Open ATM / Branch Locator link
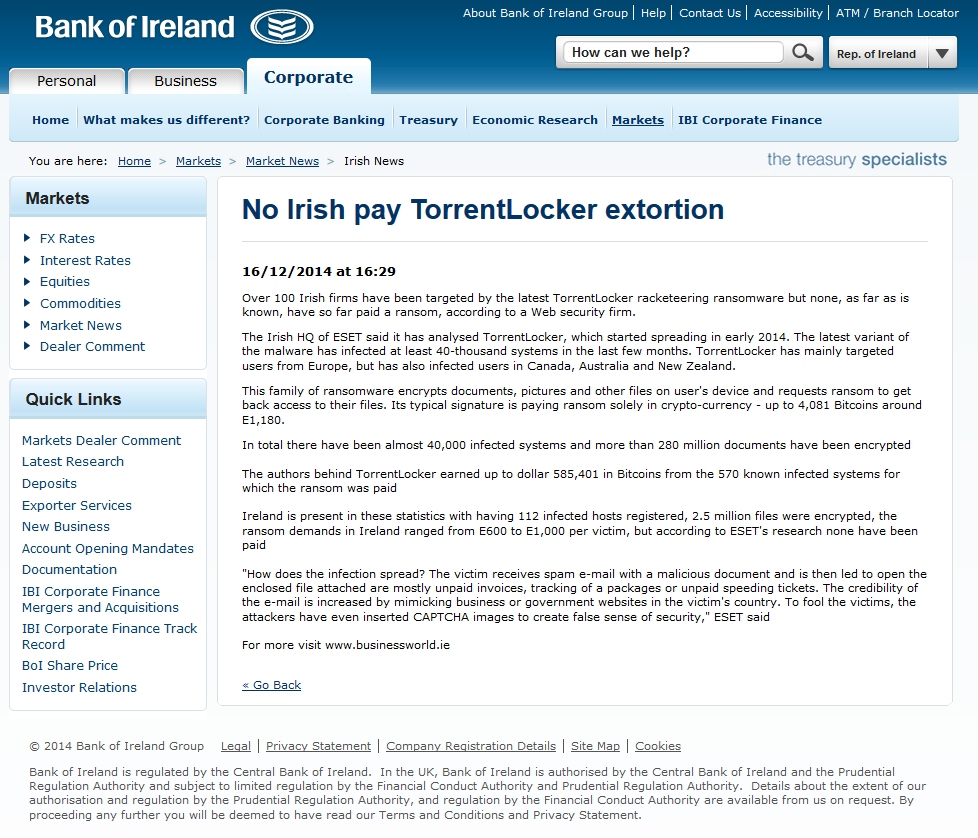This screenshot has height=838, width=978. click(897, 13)
